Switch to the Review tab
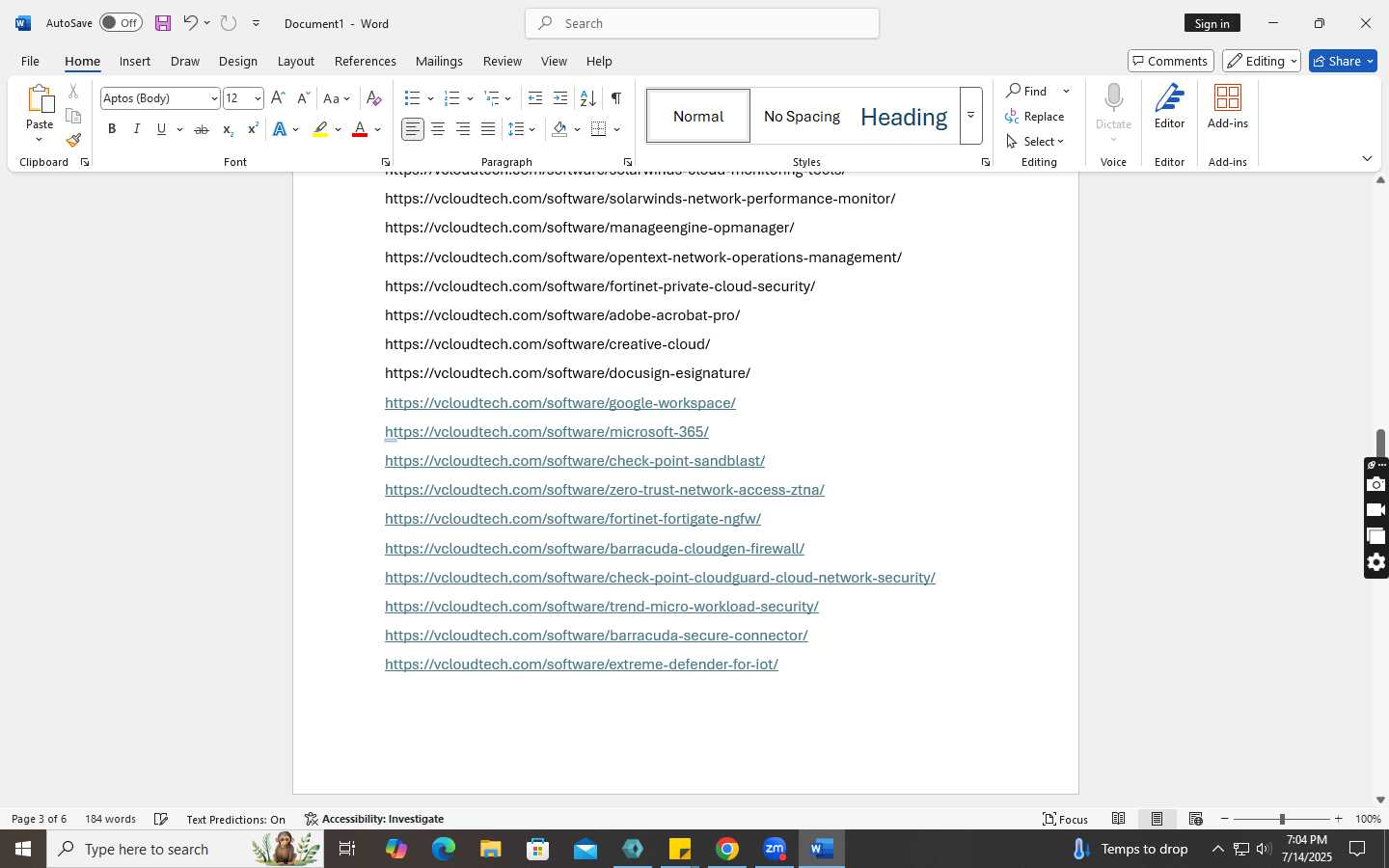This screenshot has width=1389, height=868. [502, 61]
